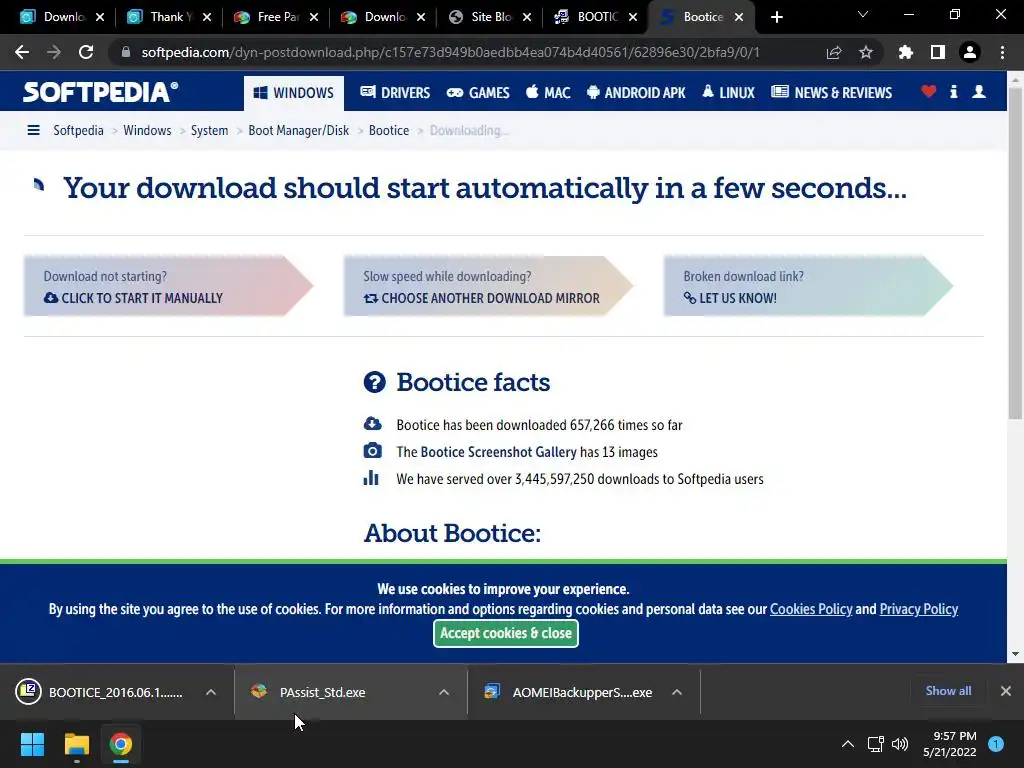Open the ANDROID APK section
Image resolution: width=1024 pixels, height=768 pixels.
click(x=636, y=93)
